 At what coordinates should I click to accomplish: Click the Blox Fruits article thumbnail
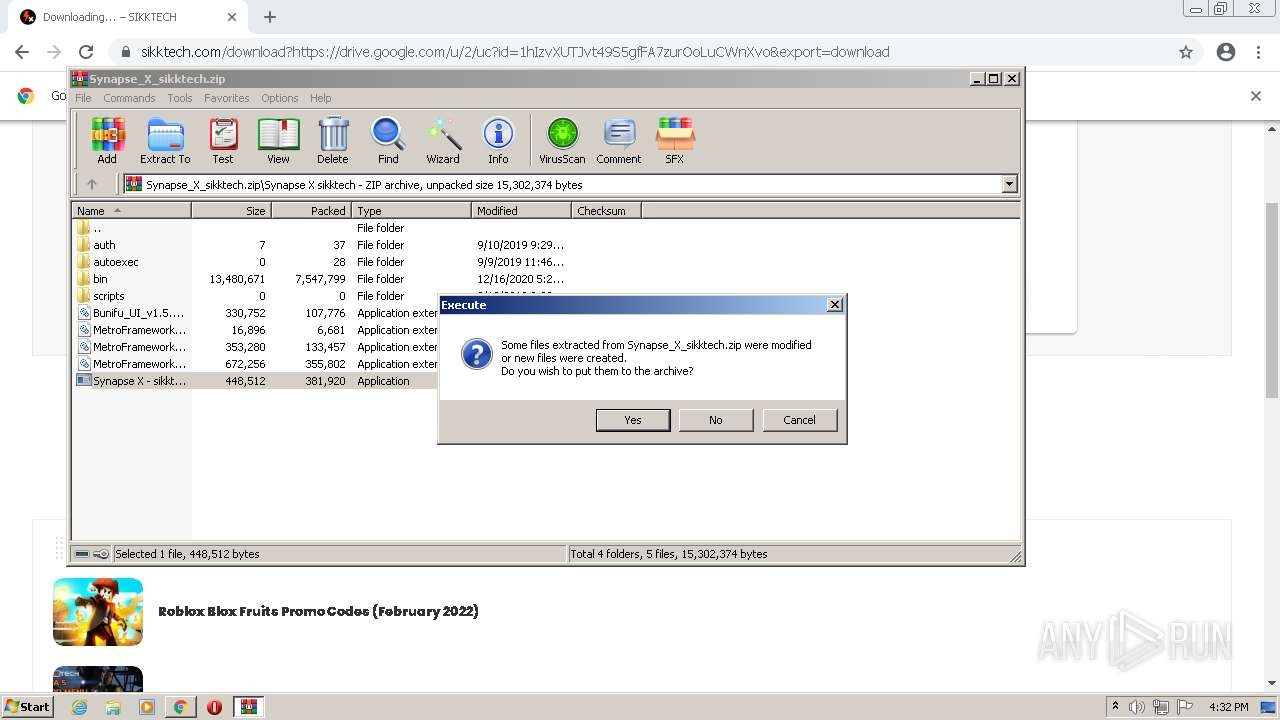(98, 612)
